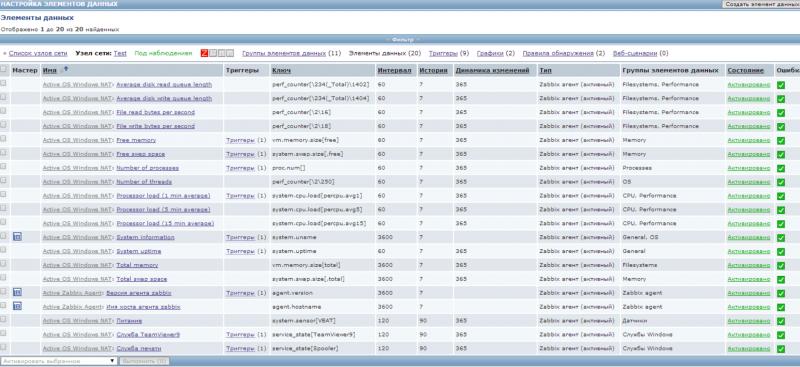Screen dimensions: 800x367
Task: Click green status icon for File write bytes per second
Action: coord(781,126)
